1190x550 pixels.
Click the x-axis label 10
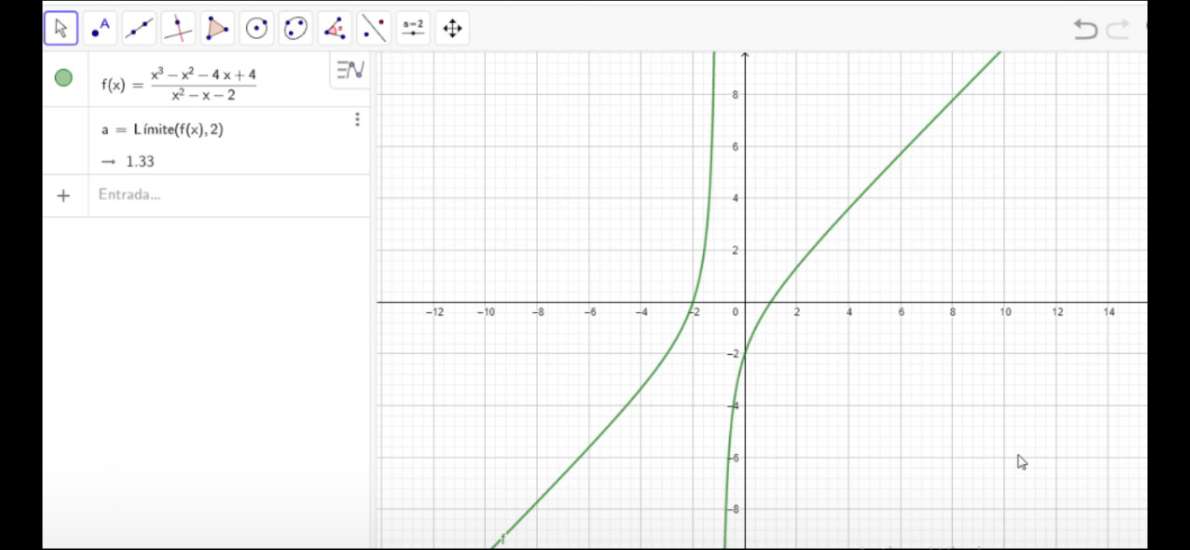pos(1005,313)
